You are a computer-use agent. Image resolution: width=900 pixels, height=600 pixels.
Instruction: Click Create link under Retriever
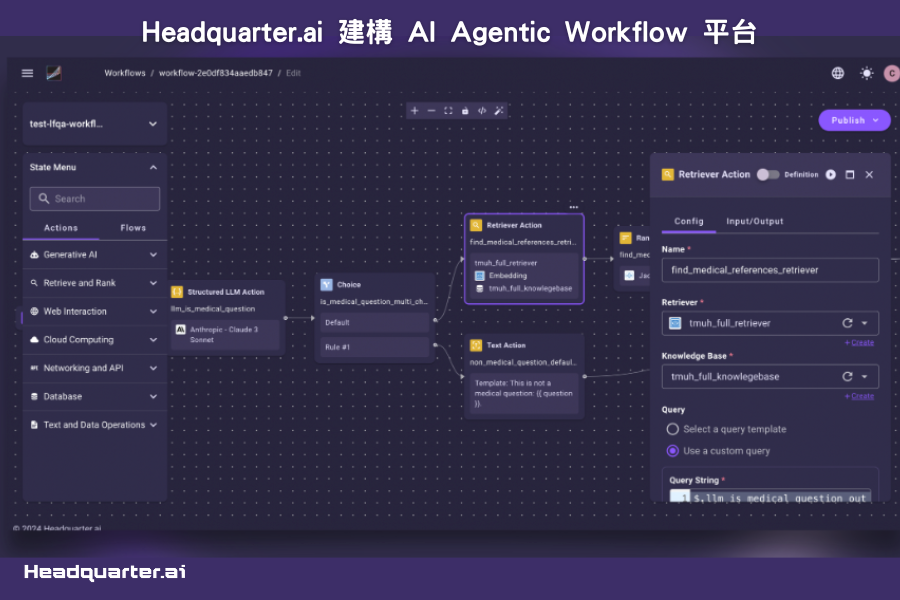pyautogui.click(x=862, y=343)
